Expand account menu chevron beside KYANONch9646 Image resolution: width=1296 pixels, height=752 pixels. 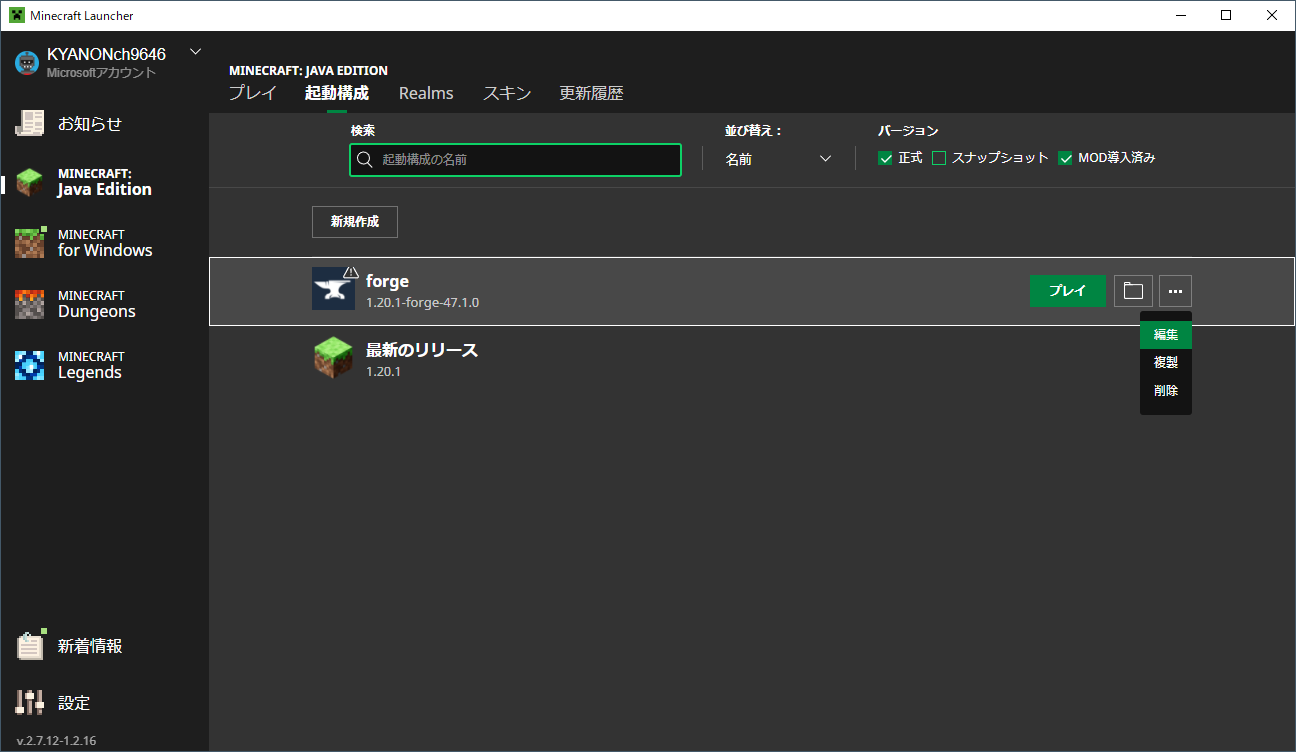[x=195, y=52]
